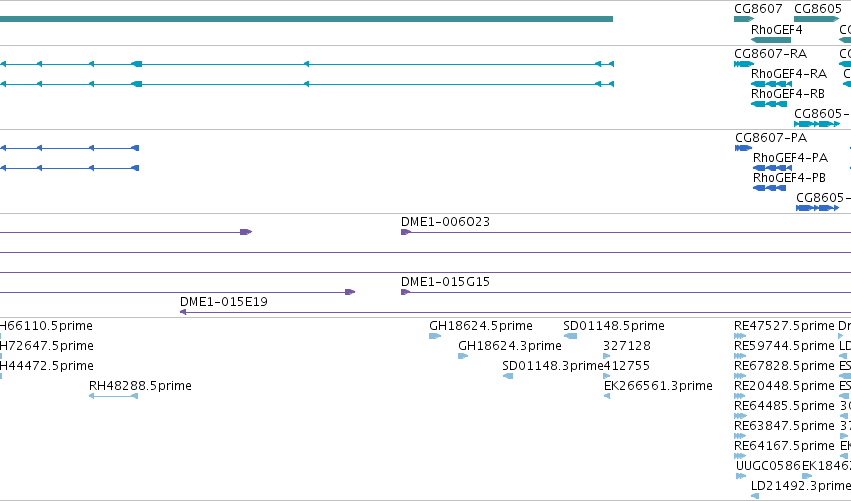This screenshot has width=851, height=501.
Task: Click the DME1-015G15 feature label
Action: pyautogui.click(x=445, y=282)
